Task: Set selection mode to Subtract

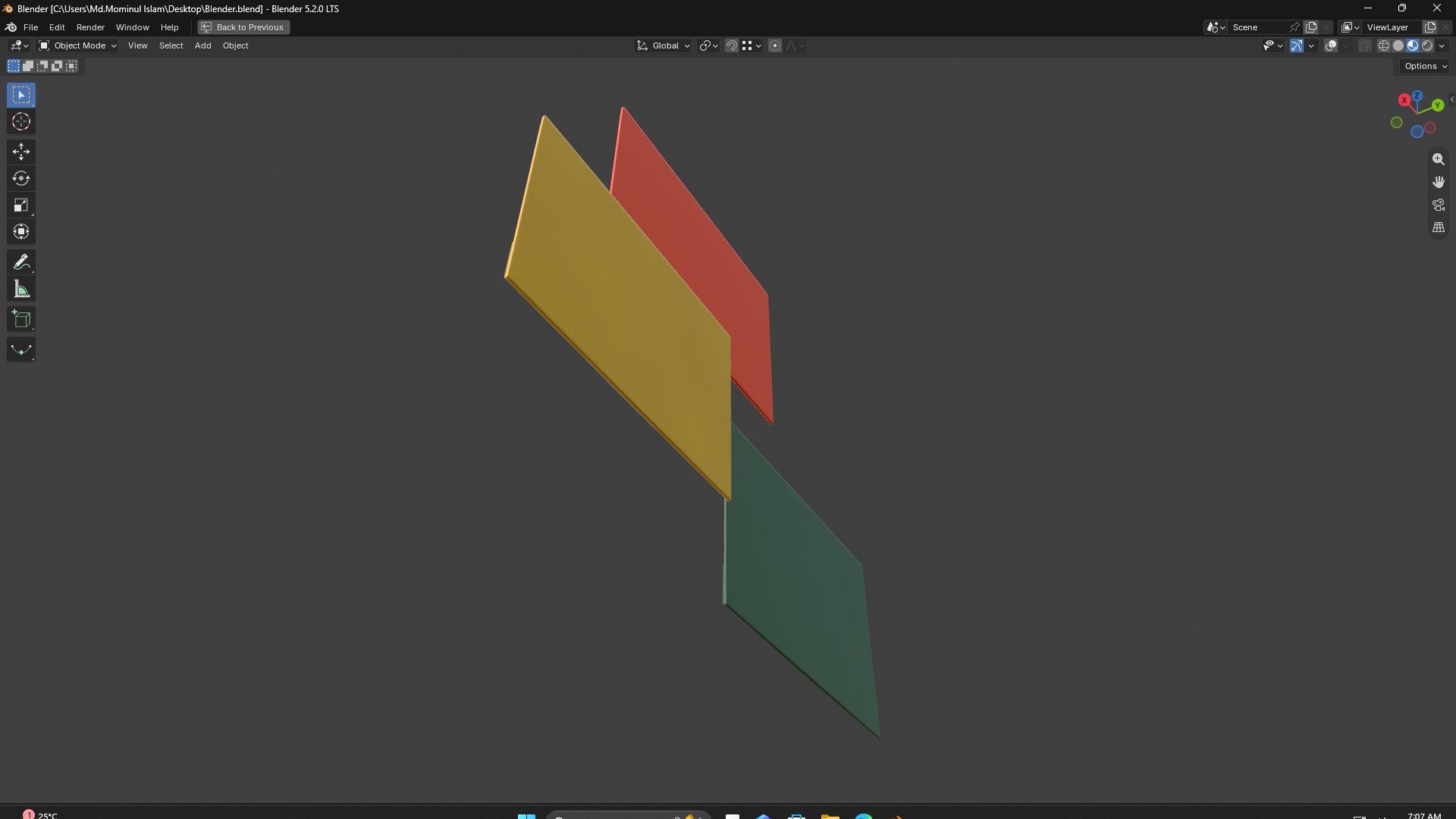Action: pyautogui.click(x=42, y=66)
